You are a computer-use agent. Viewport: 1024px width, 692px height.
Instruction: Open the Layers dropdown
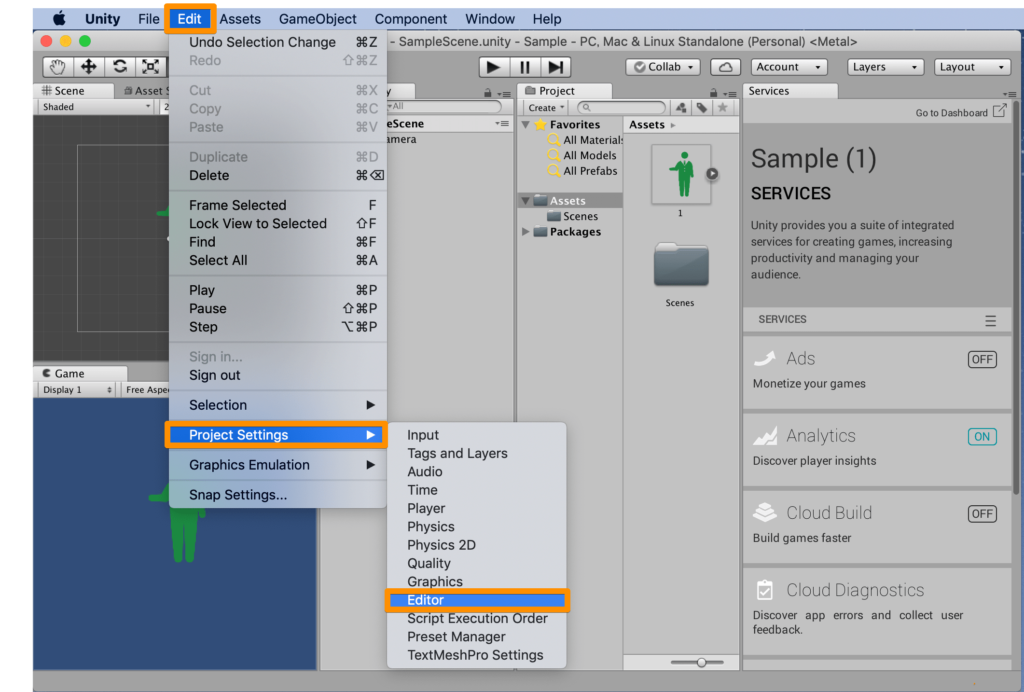point(885,67)
